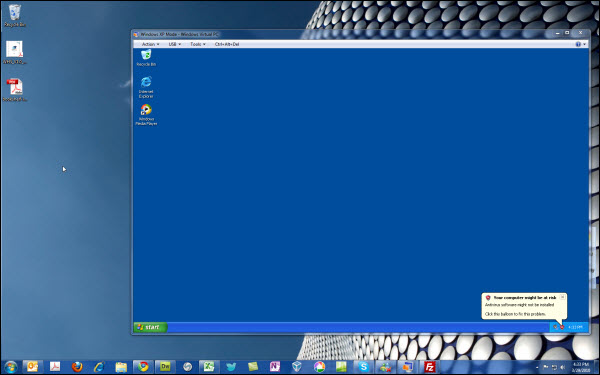Screen dimensions: 600x375
Task: Open Sticky Notes from the taskbar
Action: (x=253, y=367)
